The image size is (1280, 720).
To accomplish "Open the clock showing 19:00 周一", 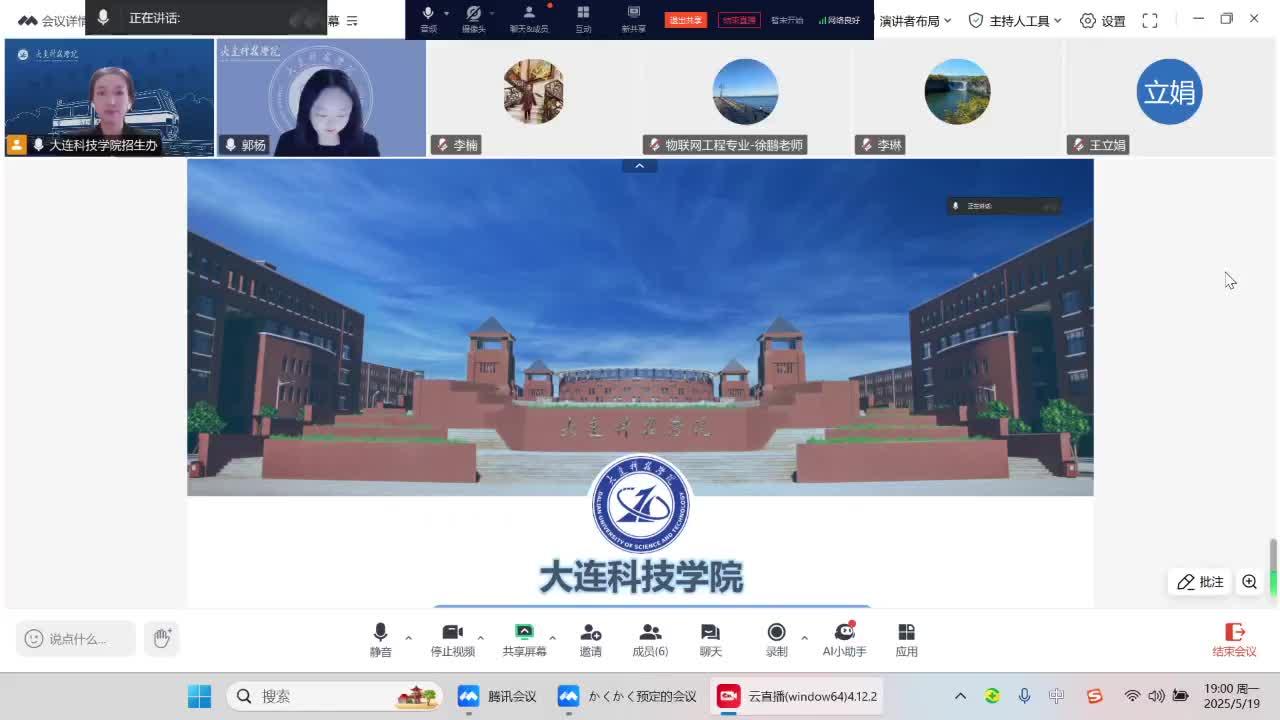I will tap(1232, 696).
